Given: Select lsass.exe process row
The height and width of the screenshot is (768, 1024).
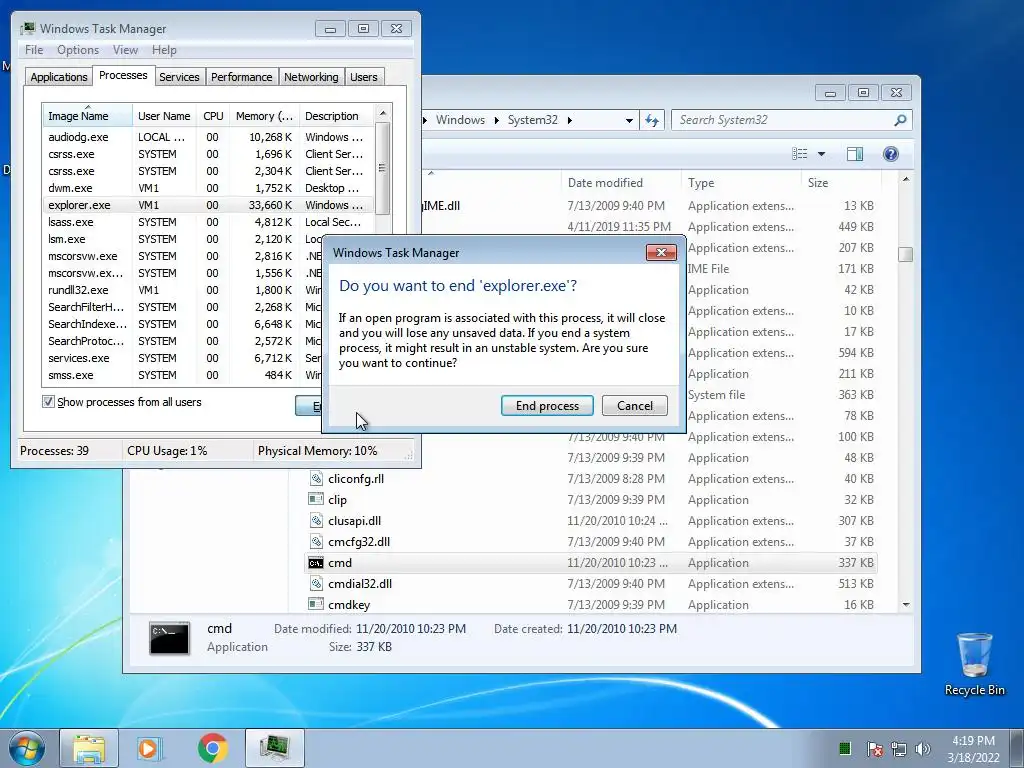Looking at the screenshot, I should (x=208, y=222).
